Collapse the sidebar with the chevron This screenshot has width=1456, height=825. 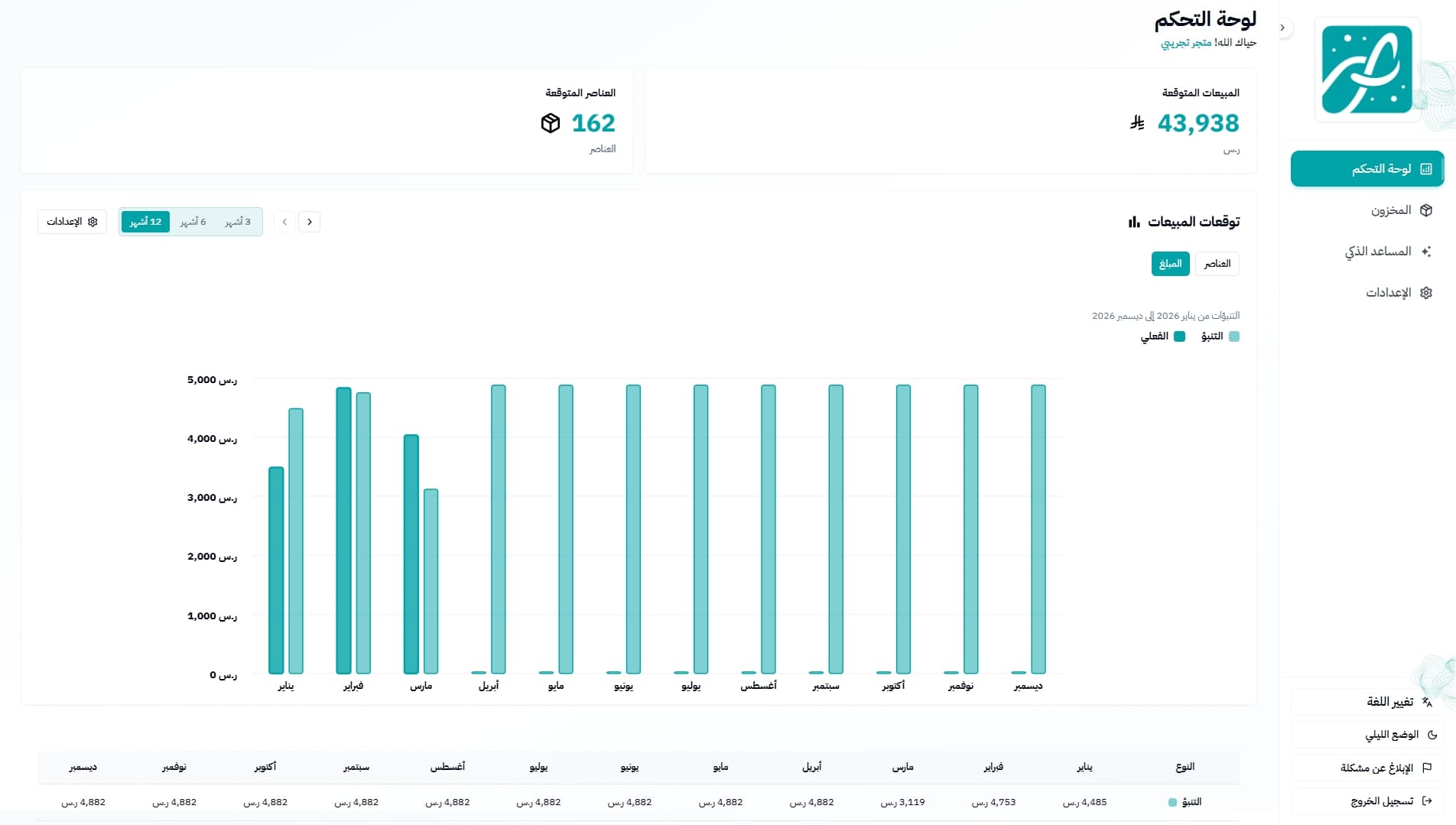pyautogui.click(x=1282, y=28)
